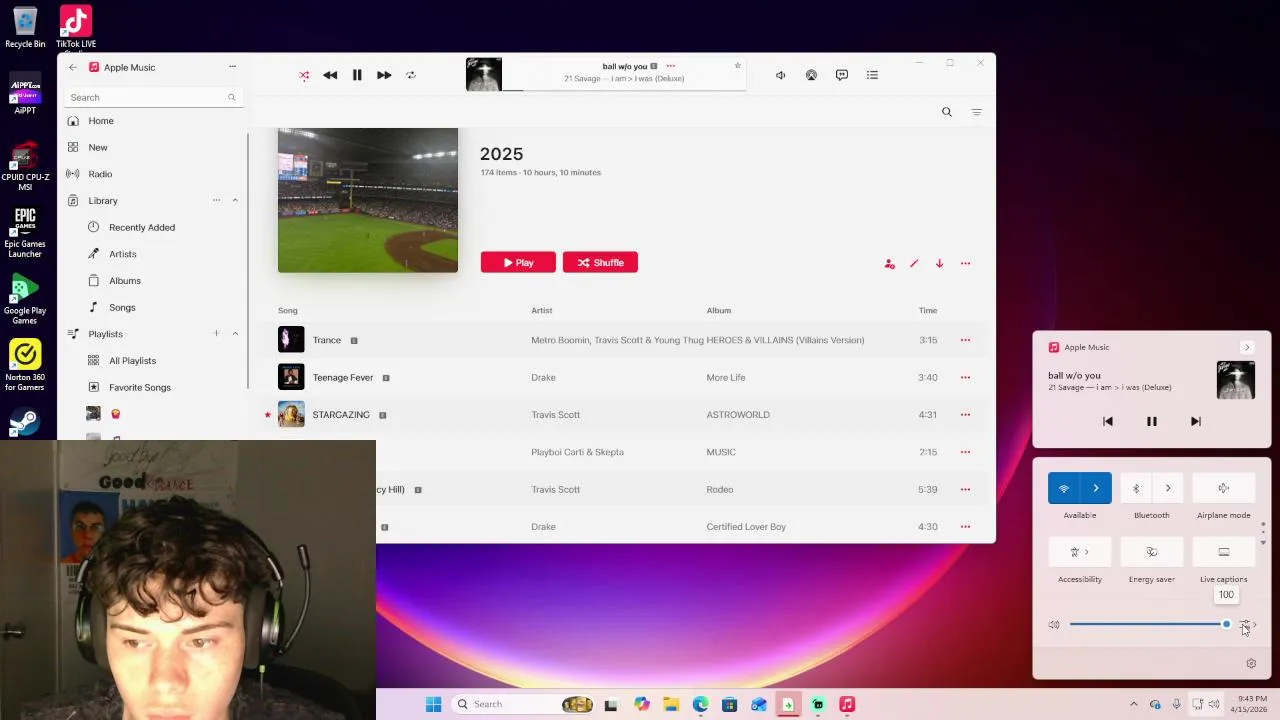Click the collaborate person icon
The height and width of the screenshot is (720, 1280).
point(889,264)
